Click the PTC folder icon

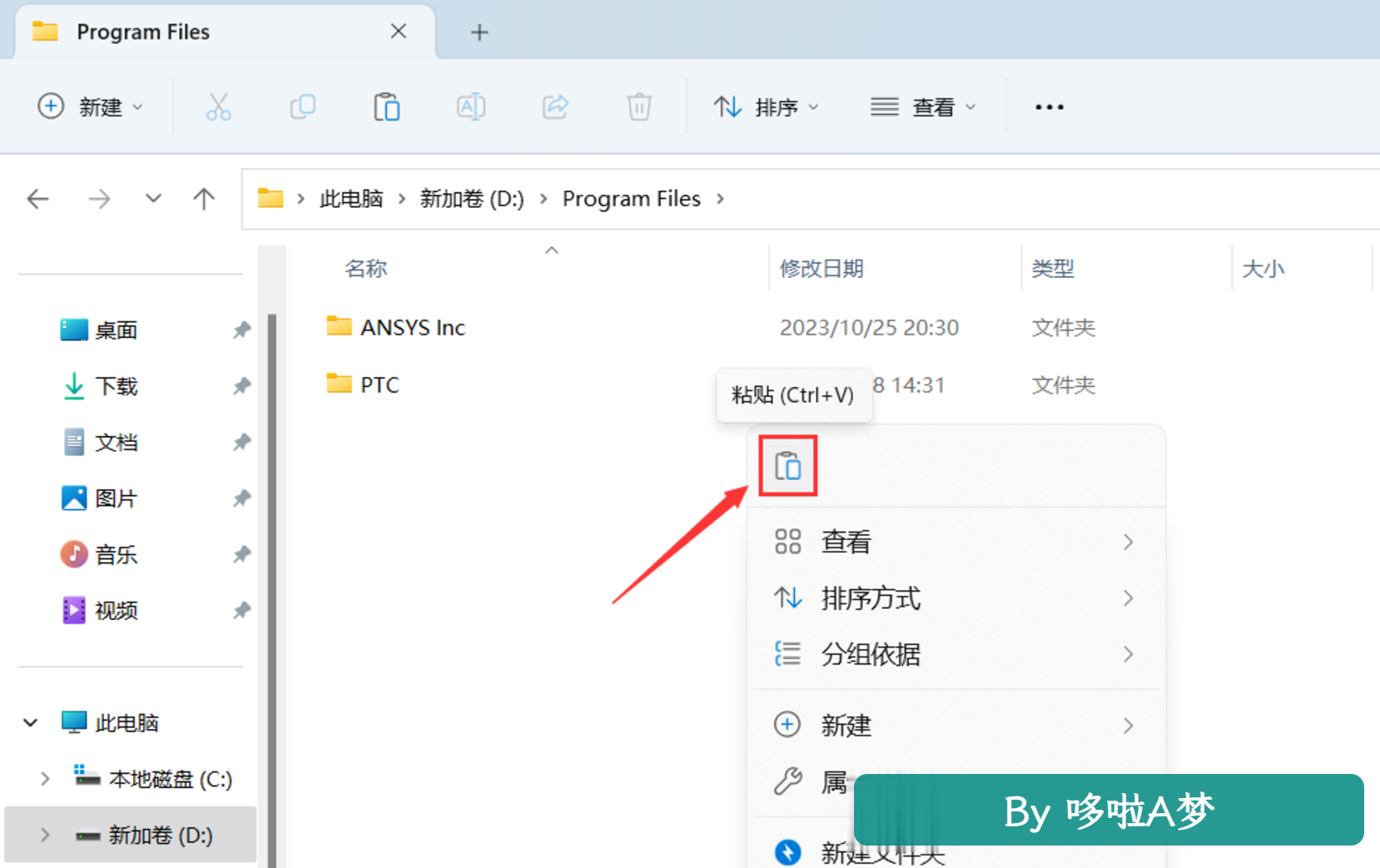point(339,383)
